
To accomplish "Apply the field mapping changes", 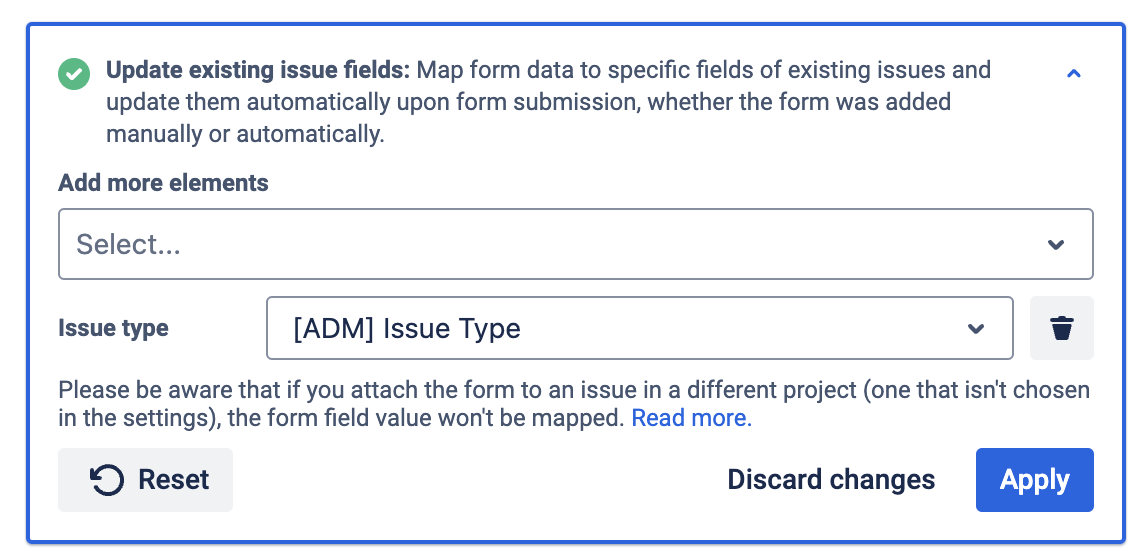I will click(1034, 480).
